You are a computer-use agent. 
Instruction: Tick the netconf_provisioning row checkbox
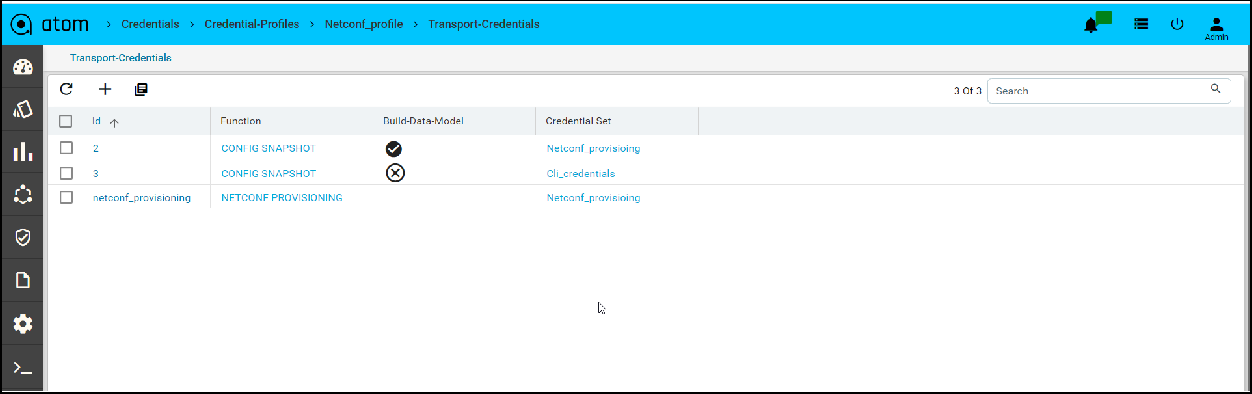click(66, 197)
